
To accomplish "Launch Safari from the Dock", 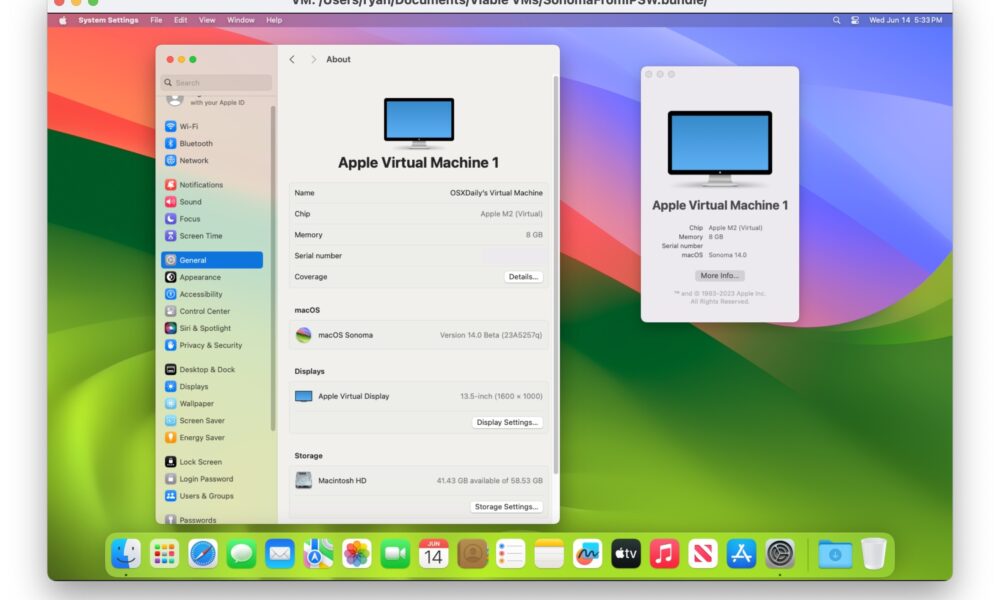I will click(203, 553).
